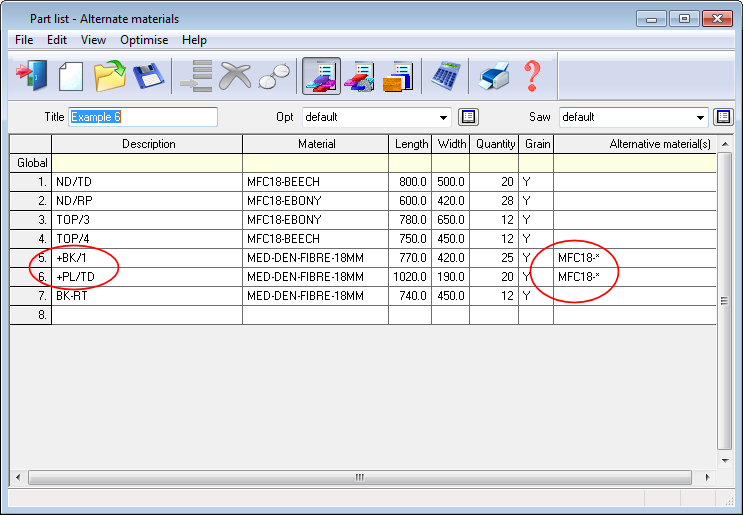743x515 pixels.
Task: Select row header number 8
Action: tap(31, 315)
